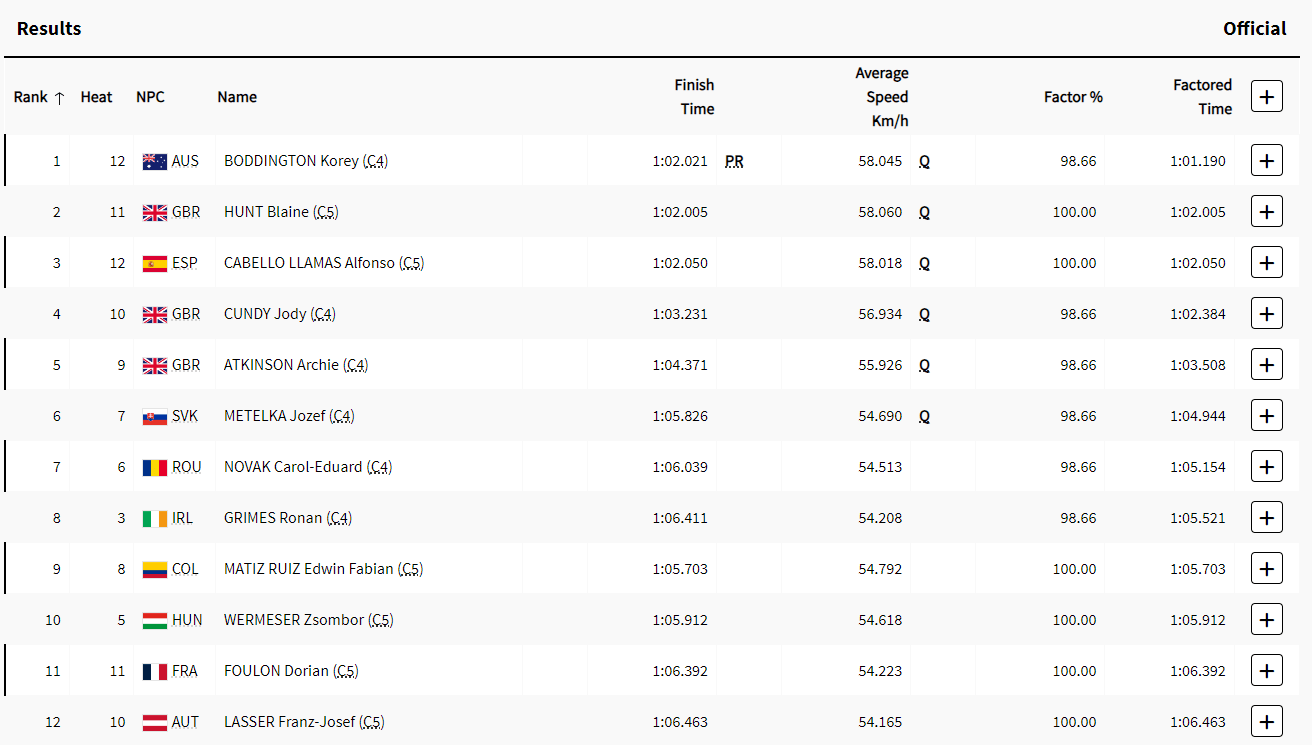Click the Australia flag icon
The image size is (1312, 745).
tap(155, 161)
